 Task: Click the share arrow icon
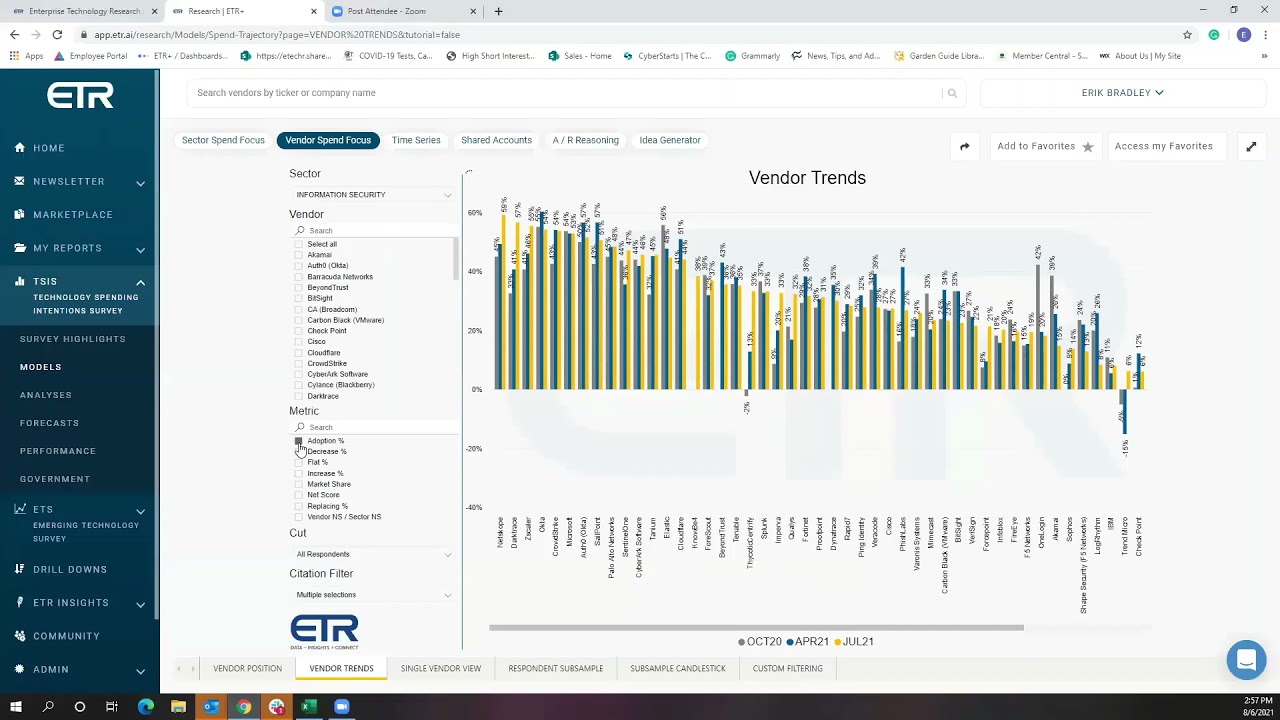(964, 146)
